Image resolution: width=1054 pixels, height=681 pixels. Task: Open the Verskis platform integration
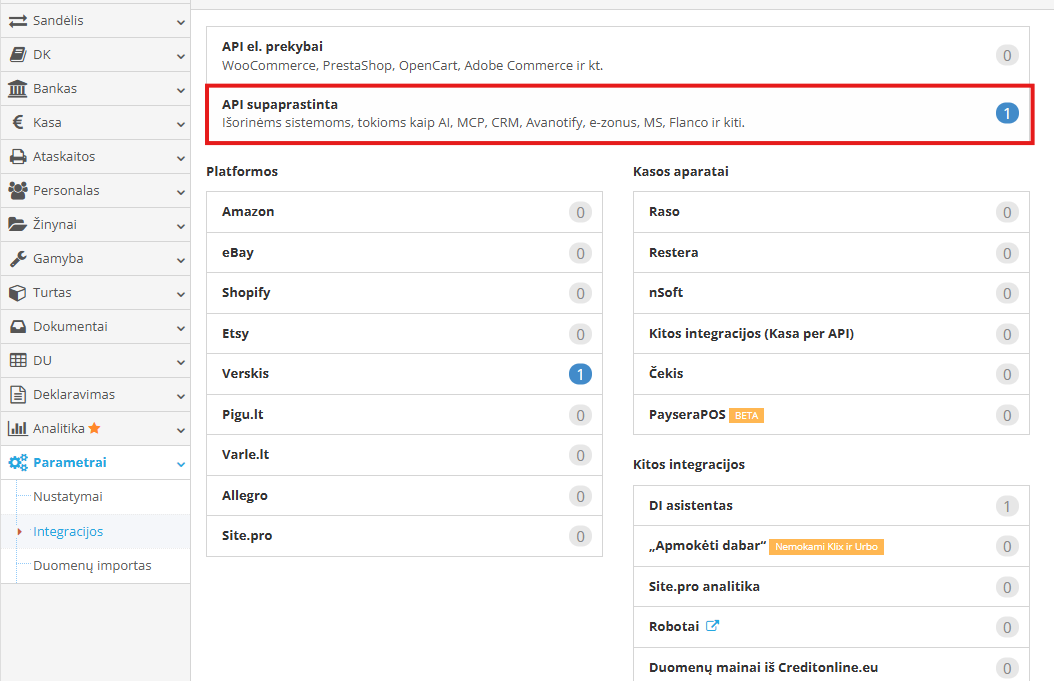click(x=404, y=374)
